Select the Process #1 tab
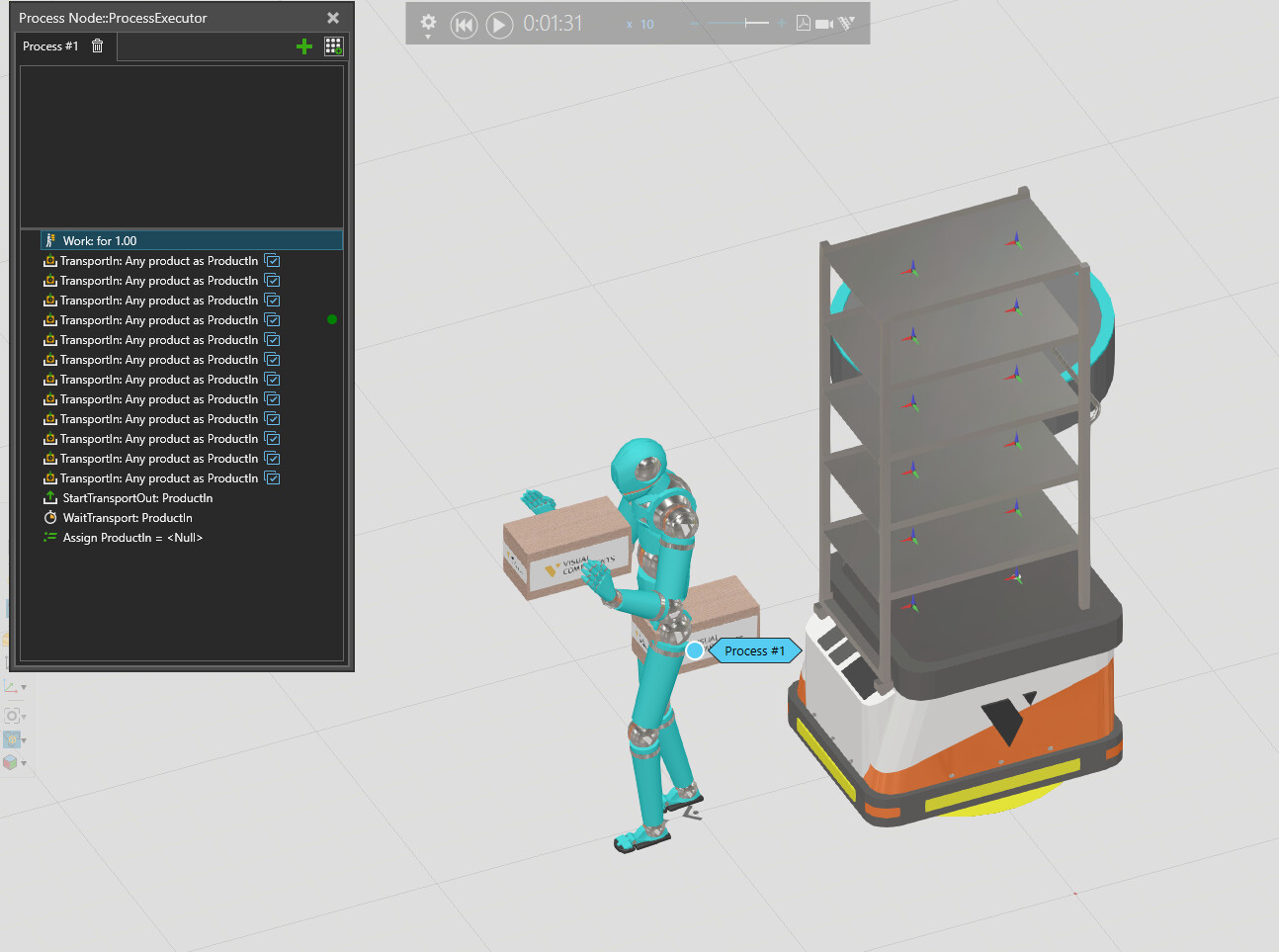1279x952 pixels. [50, 46]
